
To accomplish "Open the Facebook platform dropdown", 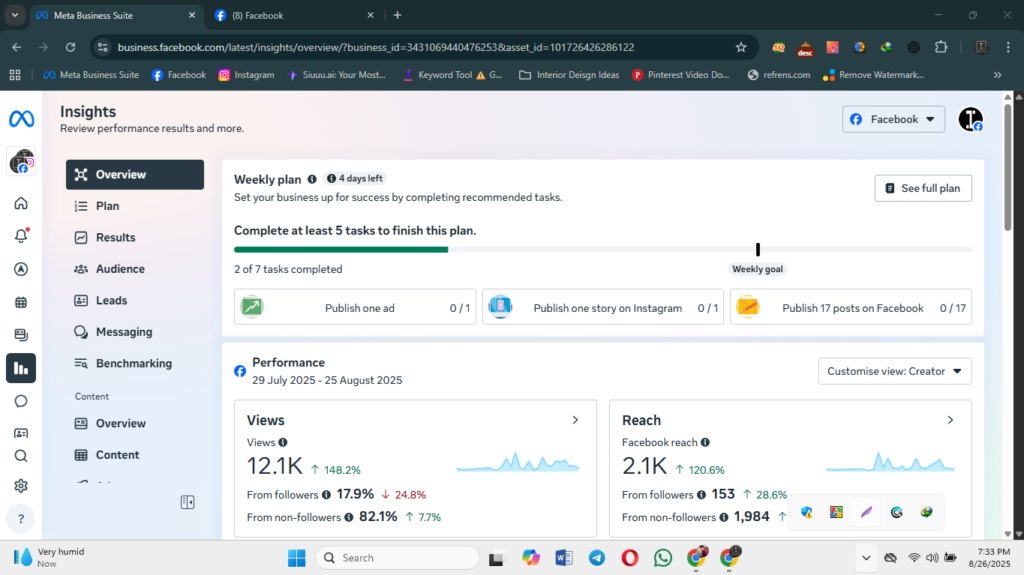I will (x=893, y=119).
